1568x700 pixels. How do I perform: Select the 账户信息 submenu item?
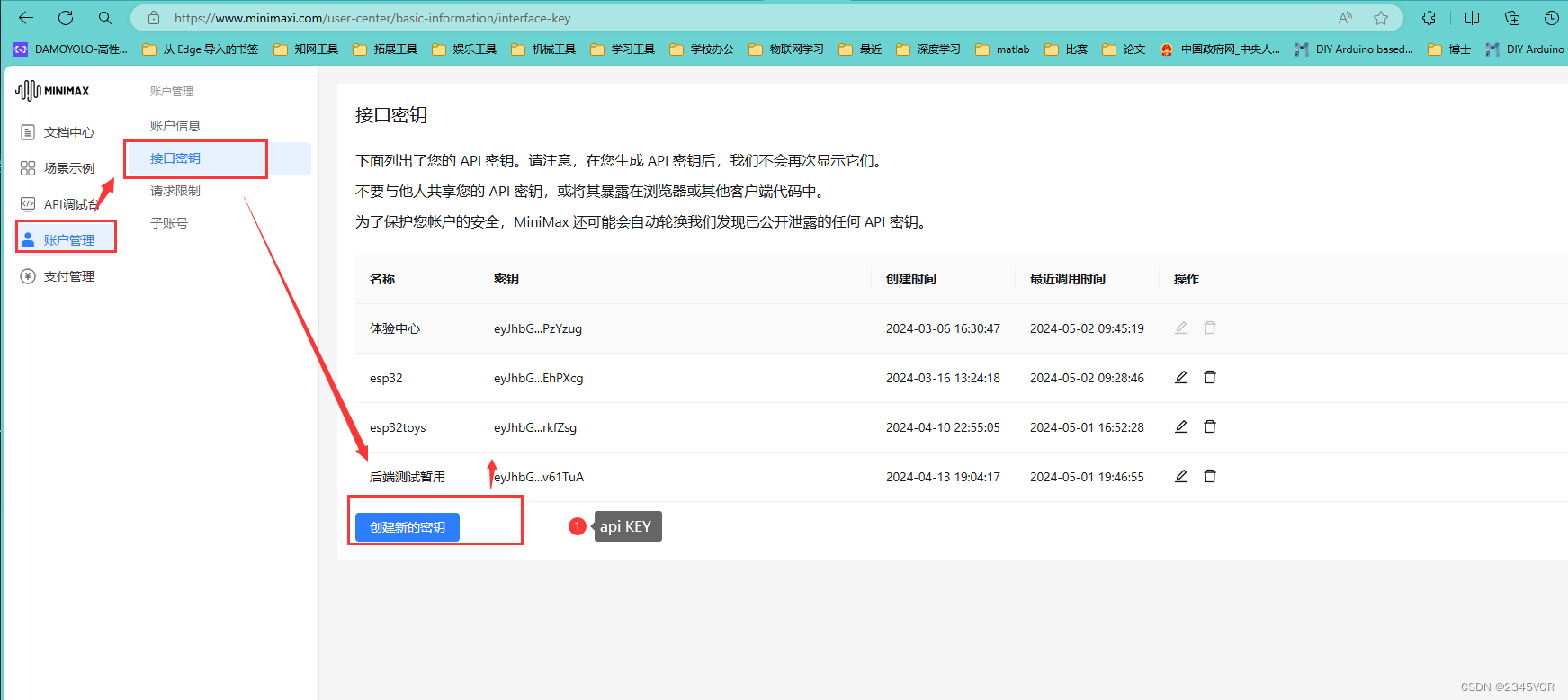coord(175,126)
